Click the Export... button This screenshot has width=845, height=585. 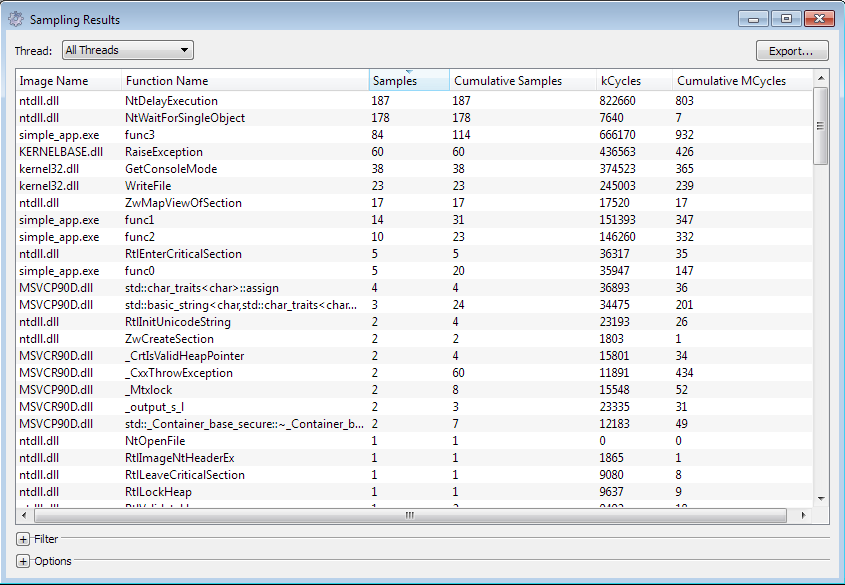pyautogui.click(x=792, y=51)
